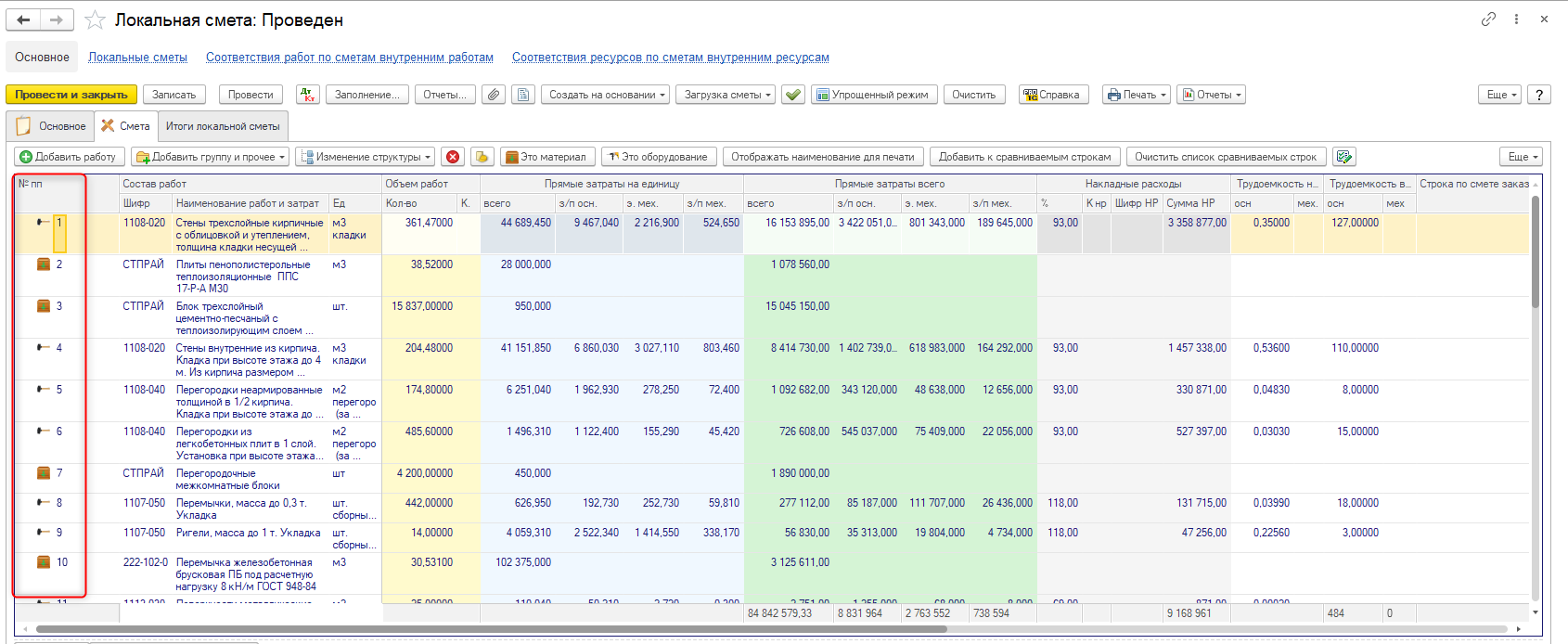Click Наименование работ и затрат column header

pos(251,203)
